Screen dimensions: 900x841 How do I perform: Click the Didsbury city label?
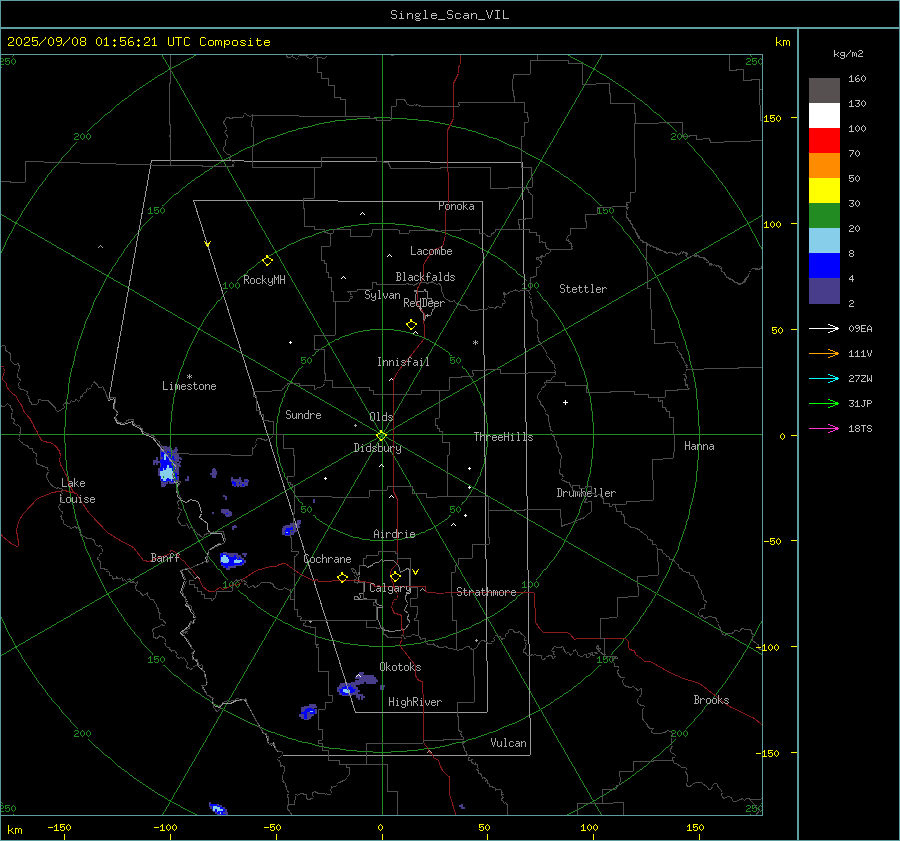[x=377, y=448]
